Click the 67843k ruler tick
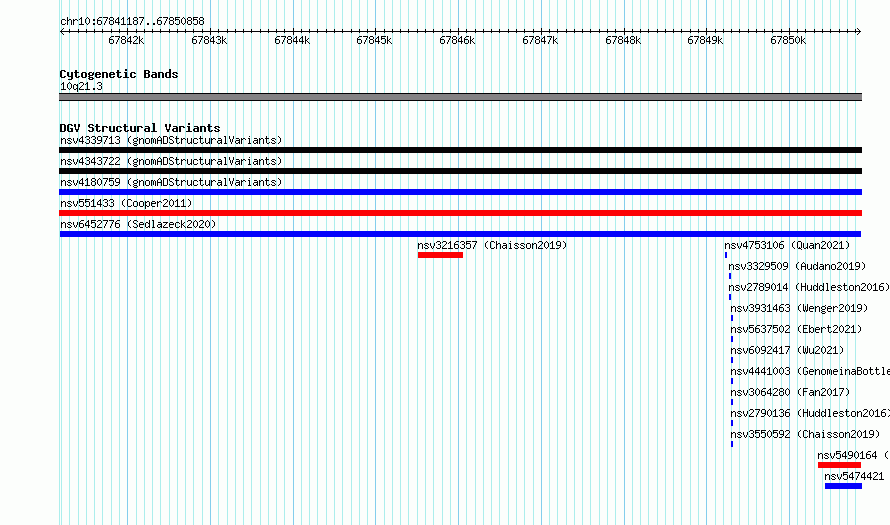This screenshot has height=525, width=890. coord(209,40)
